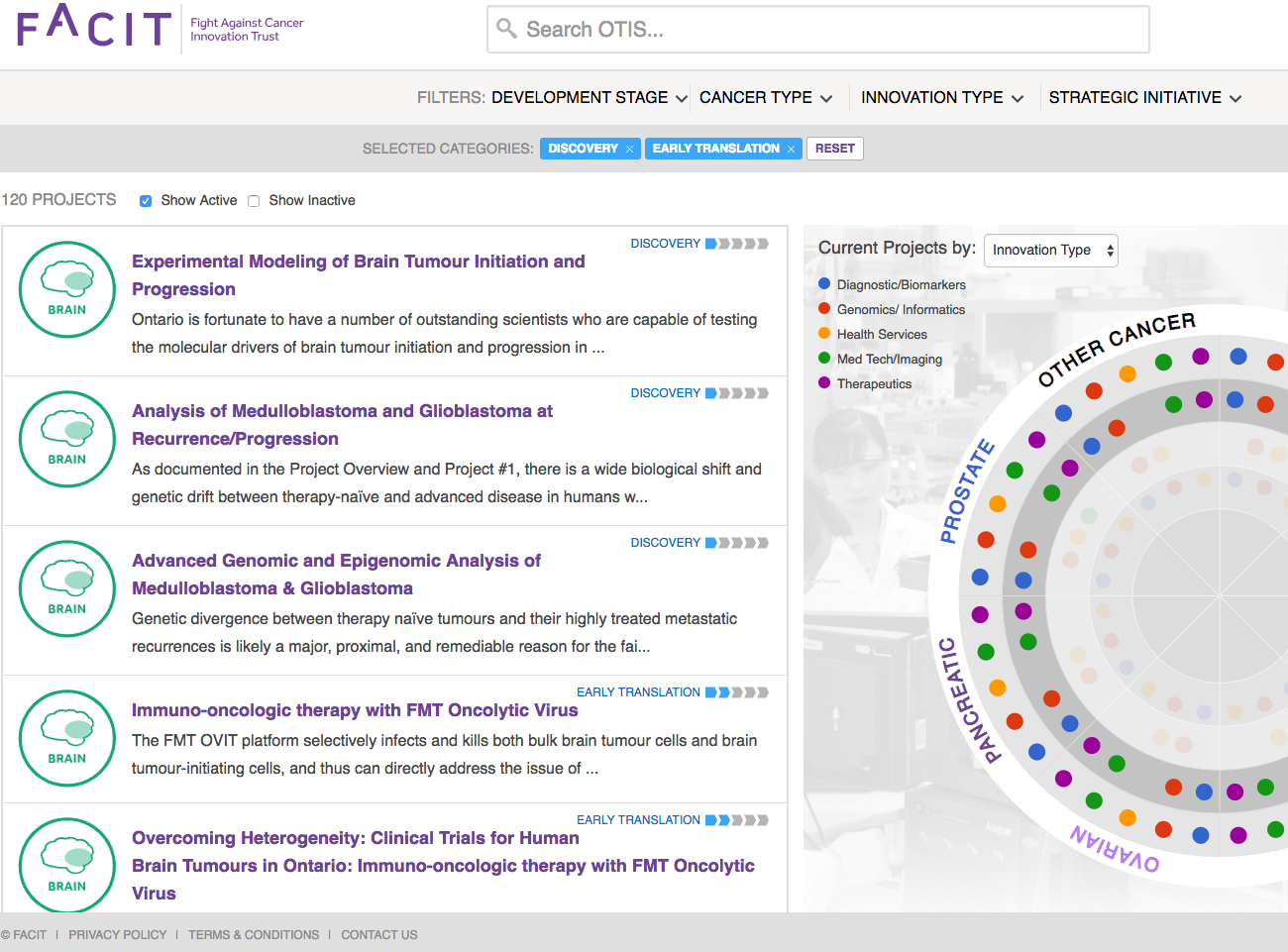Open the Strategic Initiative filter menu
The image size is (1288, 952).
(1144, 98)
